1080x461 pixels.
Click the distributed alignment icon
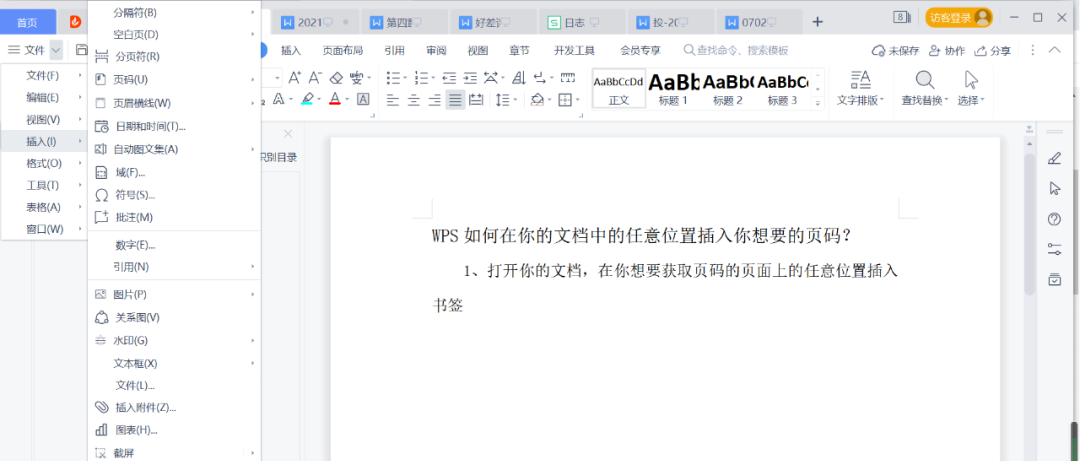(x=475, y=100)
